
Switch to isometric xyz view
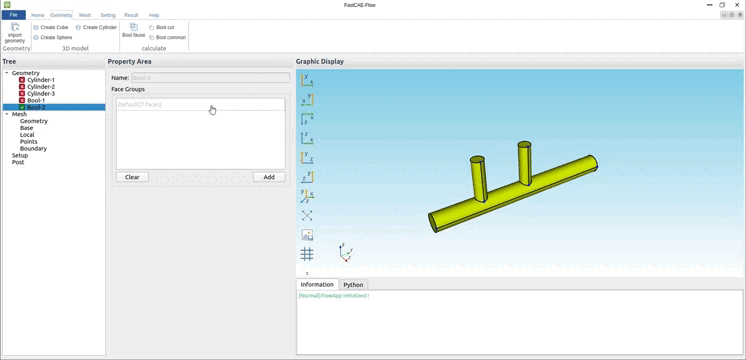pyautogui.click(x=307, y=196)
